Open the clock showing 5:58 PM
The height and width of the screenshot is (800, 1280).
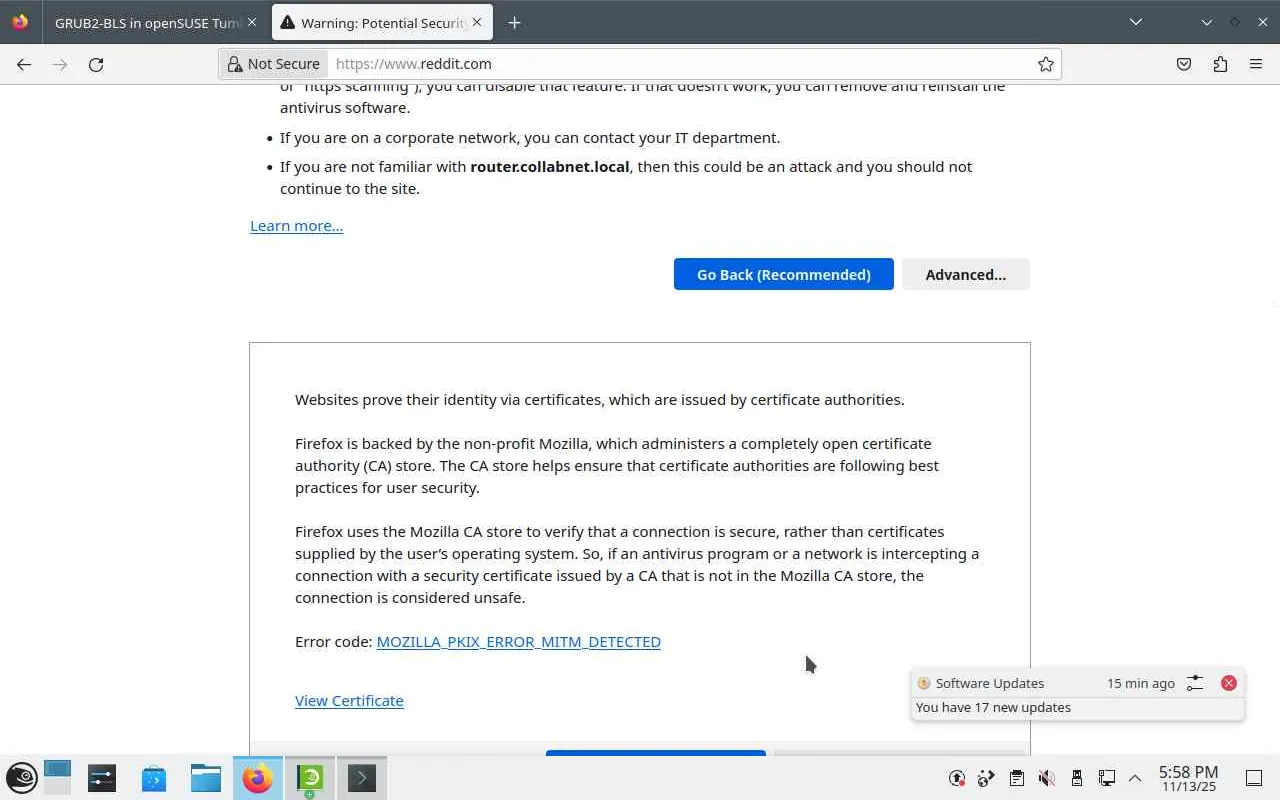pos(1188,778)
